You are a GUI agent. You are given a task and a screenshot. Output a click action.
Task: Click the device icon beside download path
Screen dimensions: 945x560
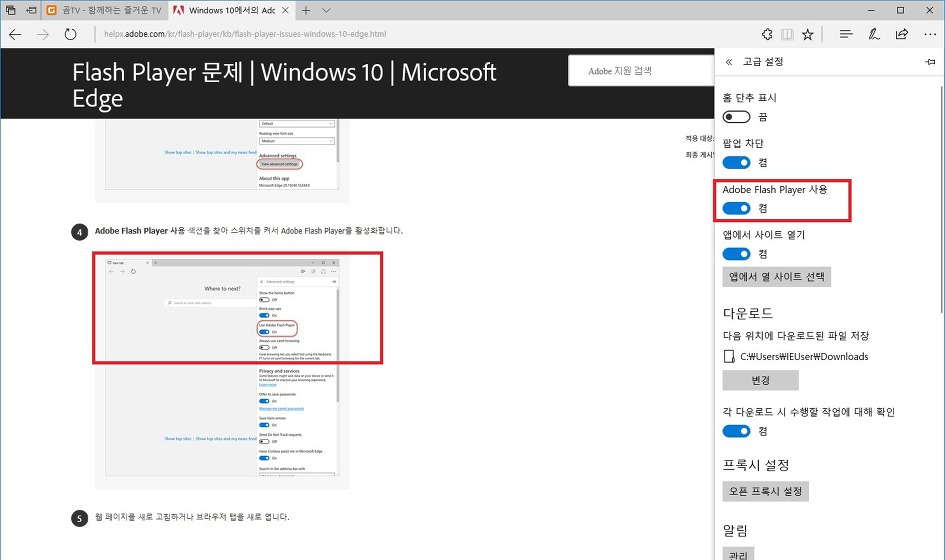point(729,357)
